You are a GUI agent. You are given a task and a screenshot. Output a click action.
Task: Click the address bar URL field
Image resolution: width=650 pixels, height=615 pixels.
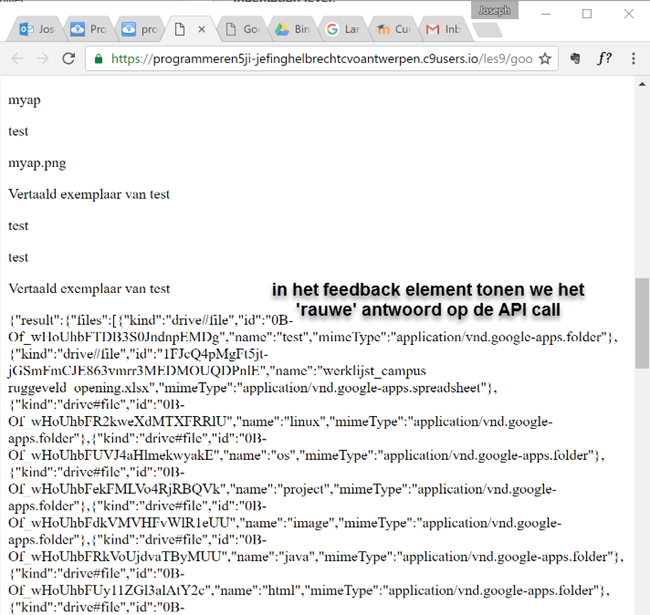(321, 59)
